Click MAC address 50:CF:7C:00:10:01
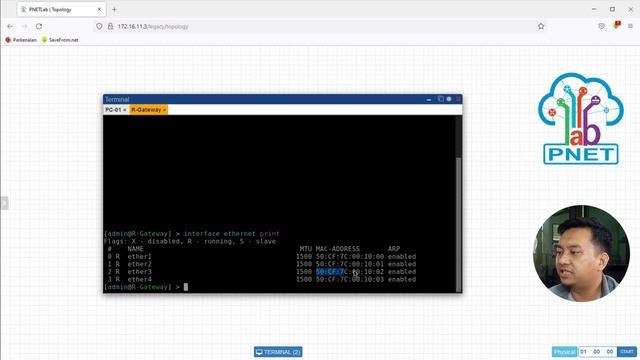640x360 pixels. coord(350,264)
